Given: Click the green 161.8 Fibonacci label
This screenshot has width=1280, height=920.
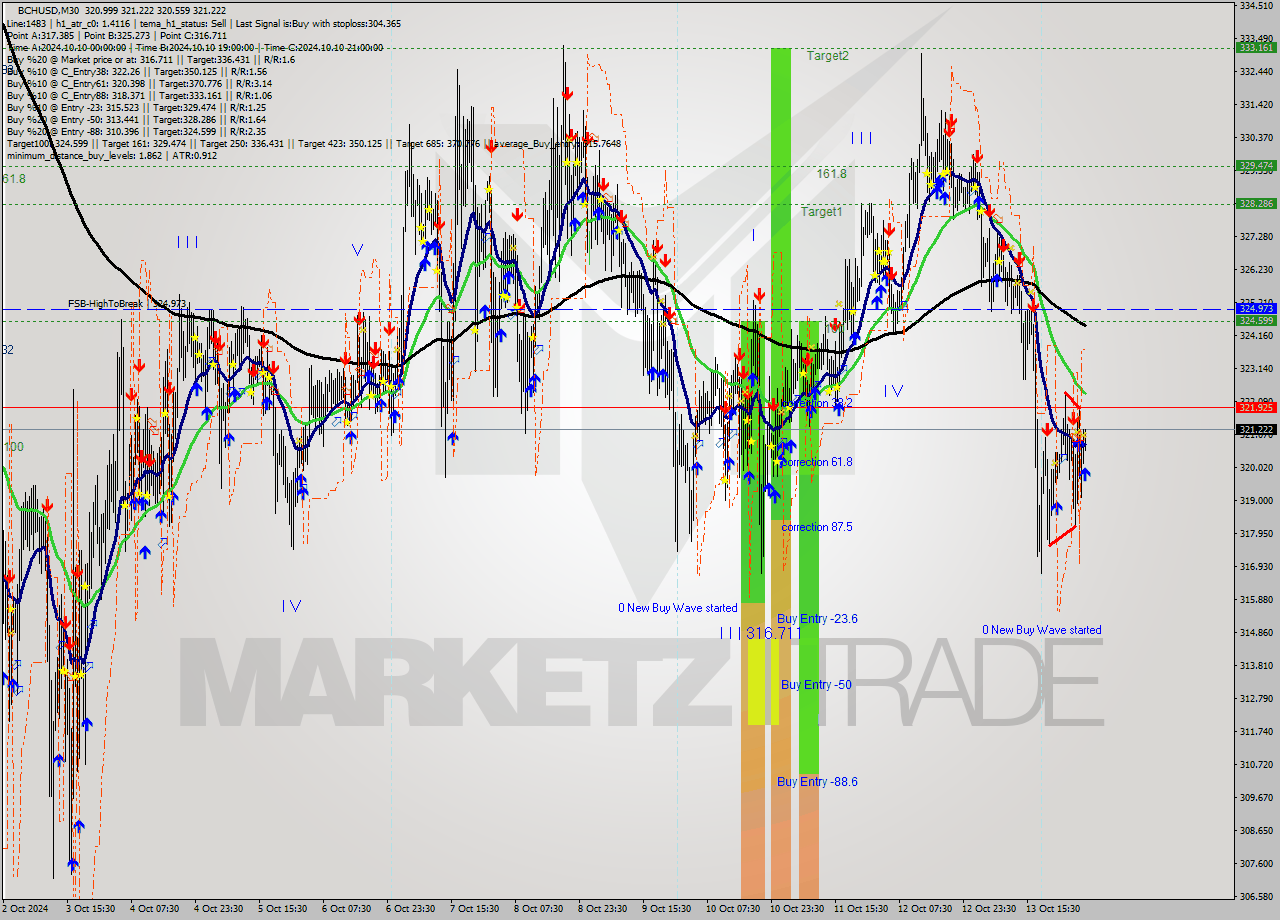Looking at the screenshot, I should (831, 174).
